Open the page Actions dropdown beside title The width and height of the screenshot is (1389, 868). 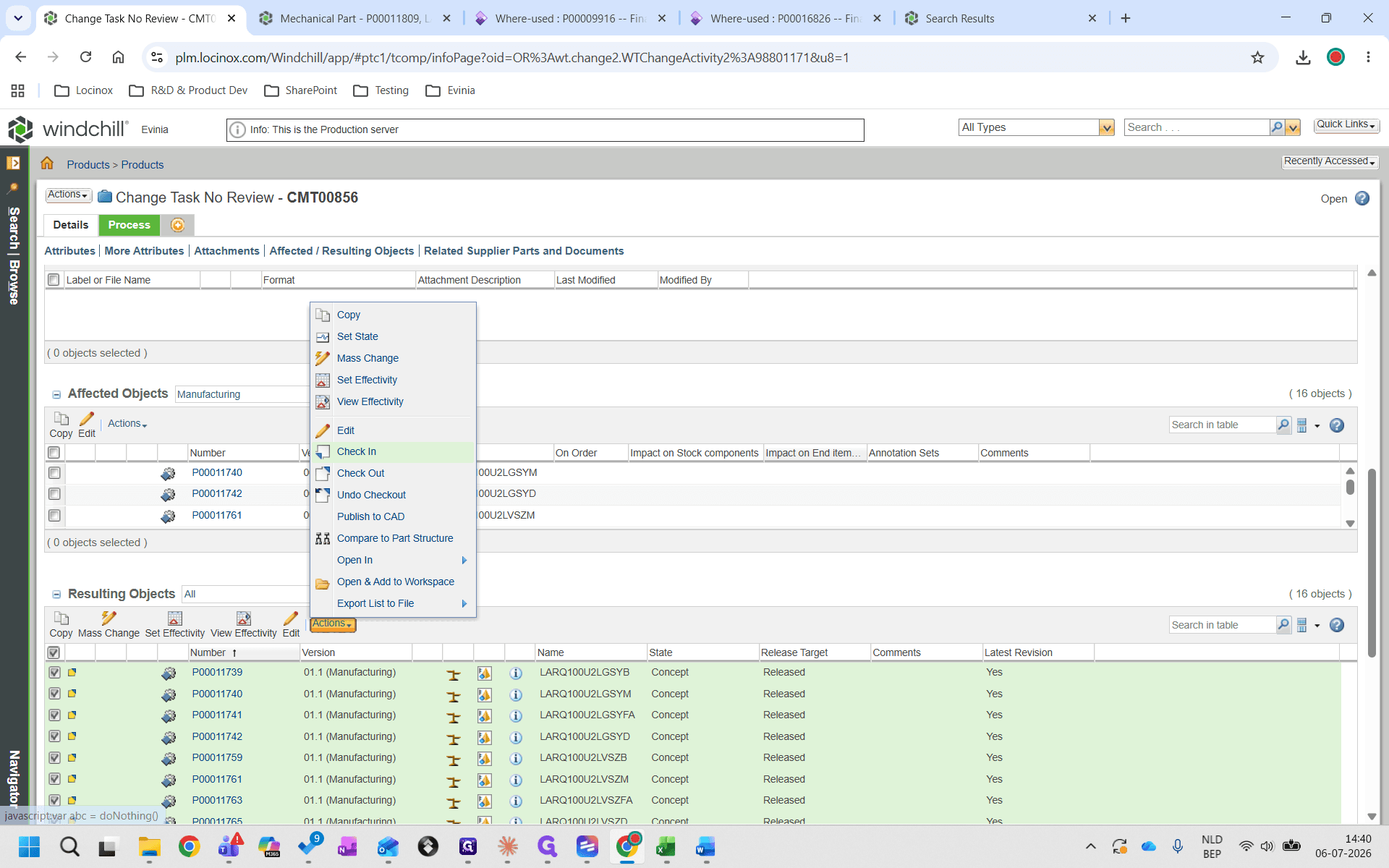coord(68,195)
